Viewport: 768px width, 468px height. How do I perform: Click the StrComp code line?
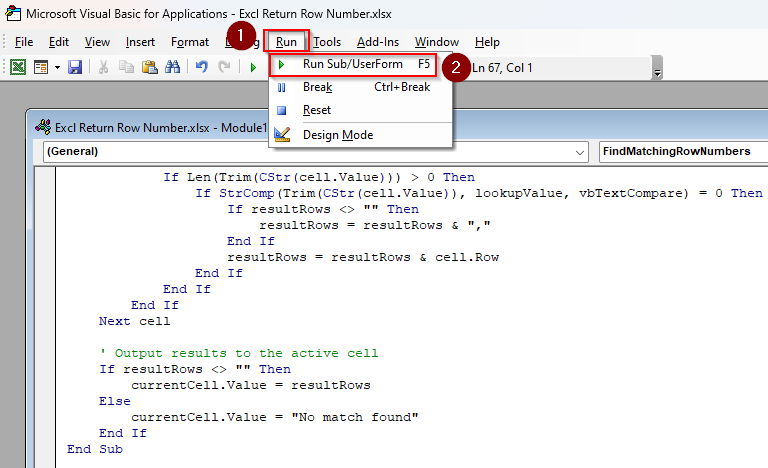tap(479, 194)
